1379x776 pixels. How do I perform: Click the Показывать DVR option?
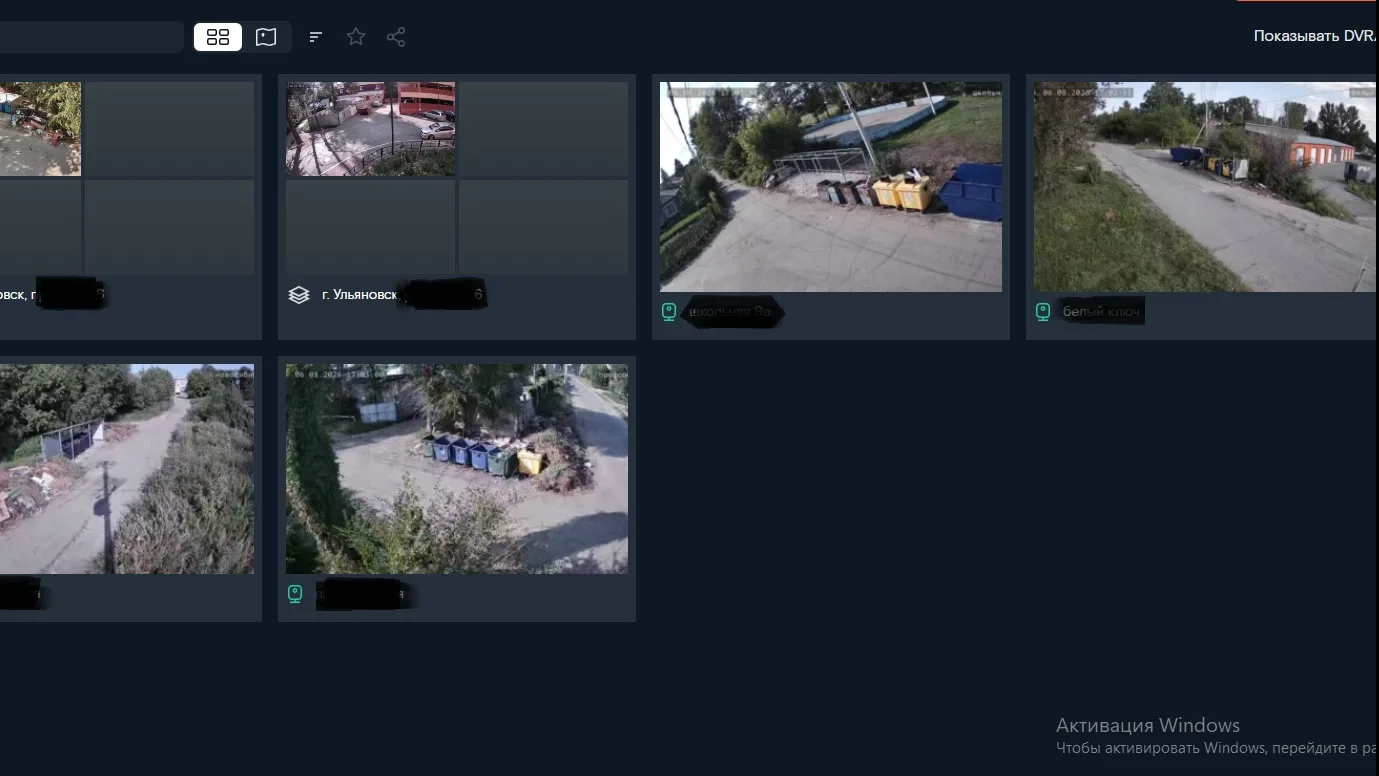click(1316, 36)
